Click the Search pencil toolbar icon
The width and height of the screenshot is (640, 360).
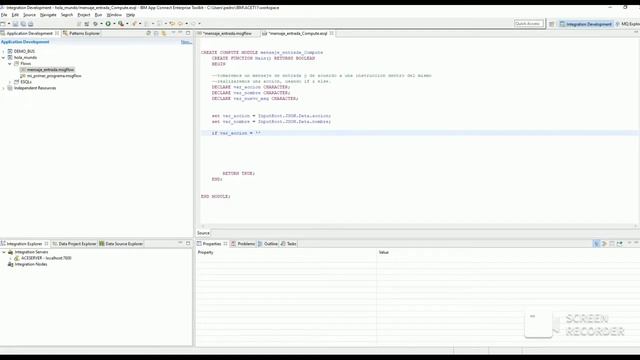[134, 24]
